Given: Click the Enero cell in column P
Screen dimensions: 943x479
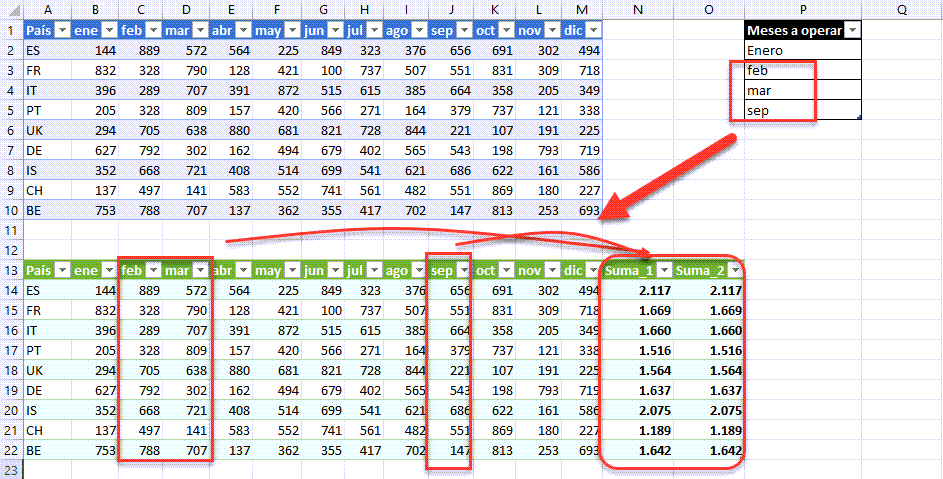Looking at the screenshot, I should pyautogui.click(x=803, y=50).
